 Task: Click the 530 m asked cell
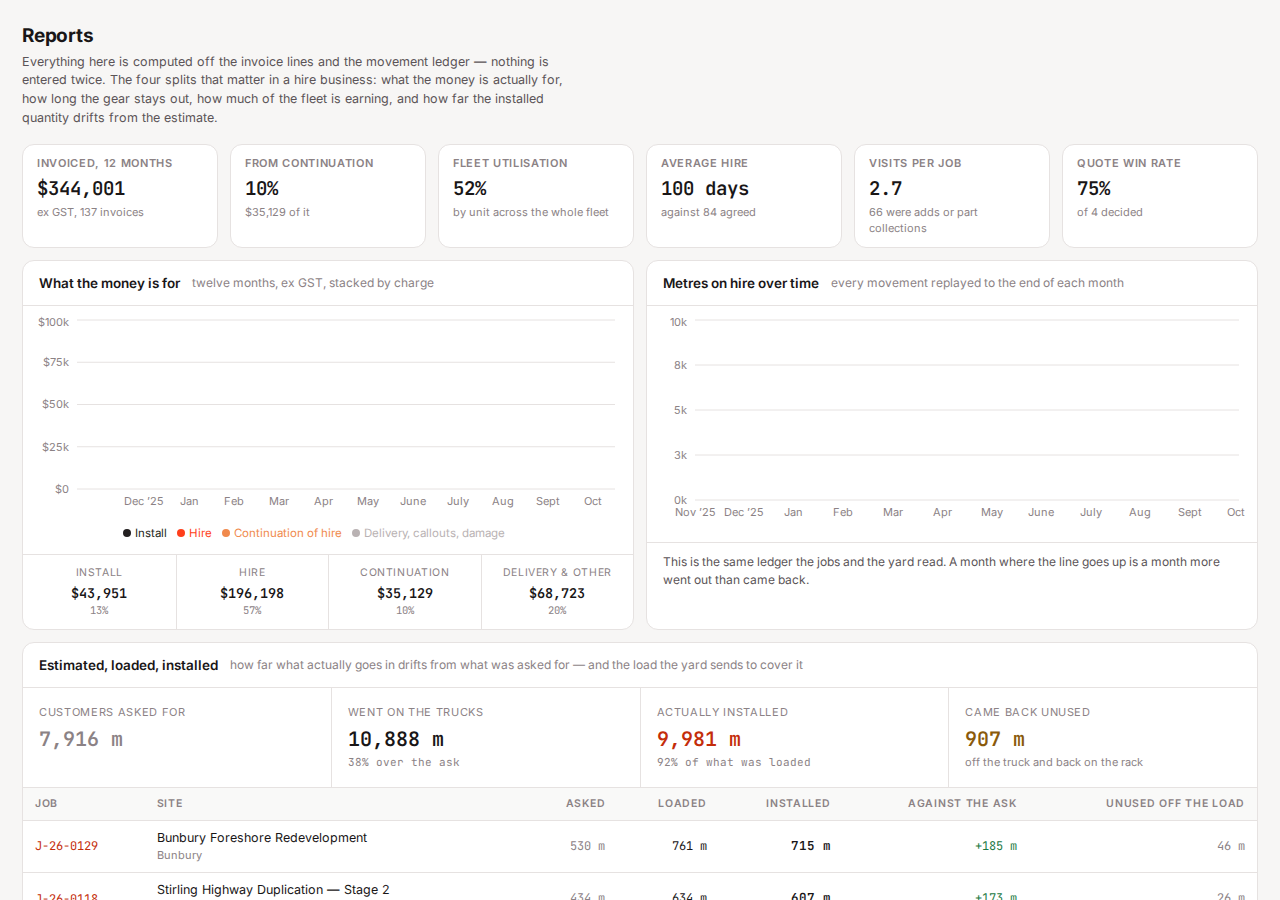click(587, 846)
